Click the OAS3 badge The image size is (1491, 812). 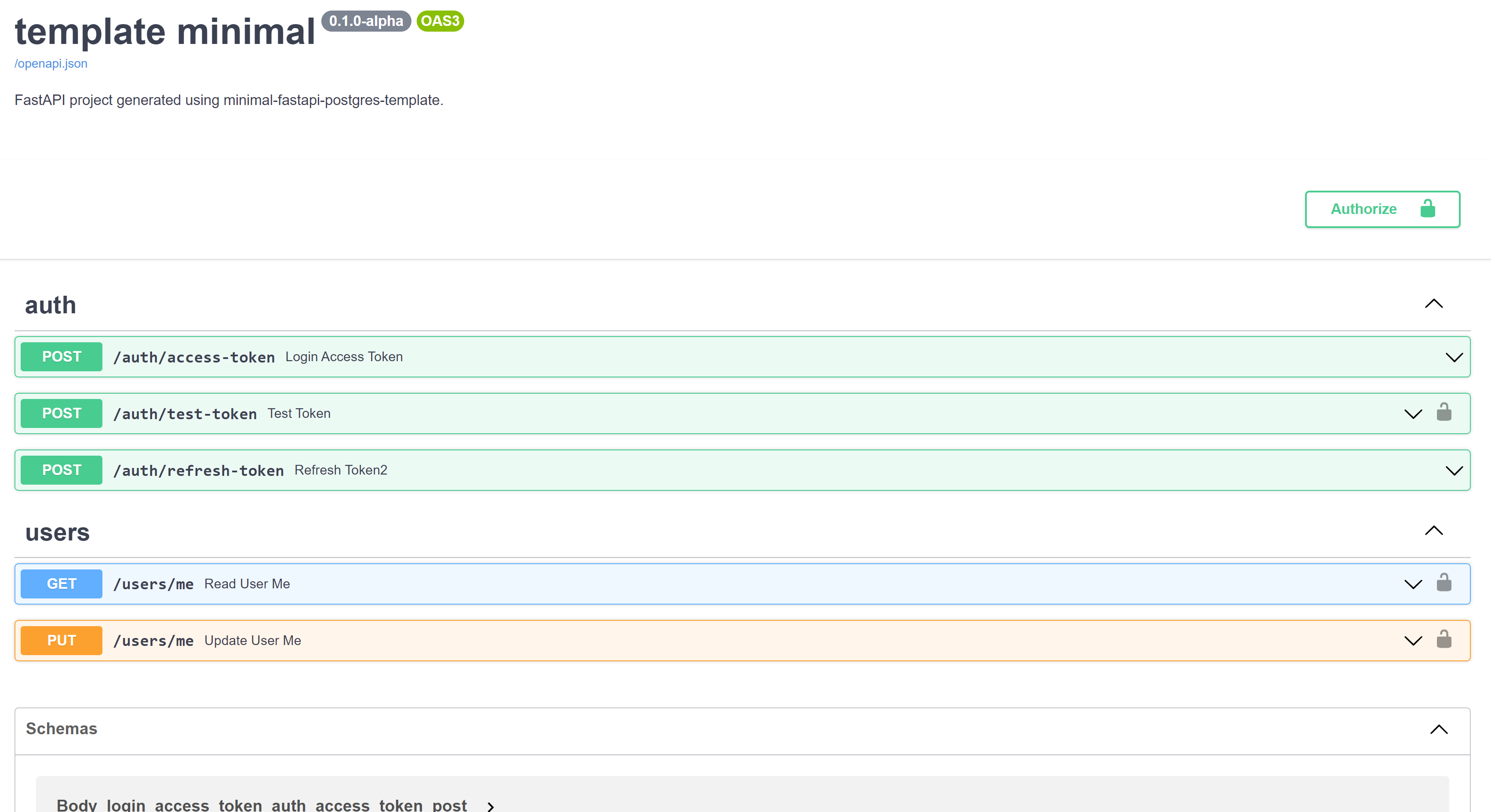pyautogui.click(x=440, y=22)
